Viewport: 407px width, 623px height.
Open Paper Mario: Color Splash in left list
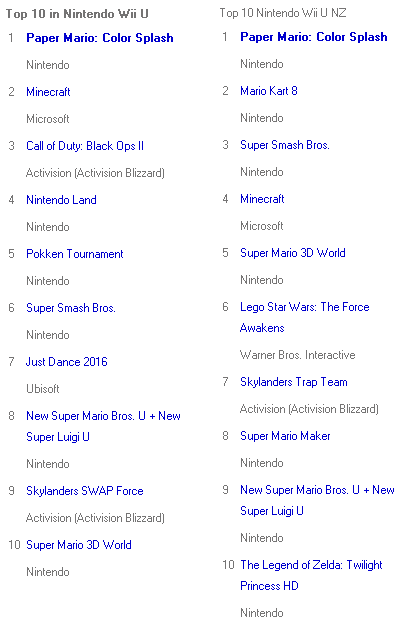click(100, 38)
